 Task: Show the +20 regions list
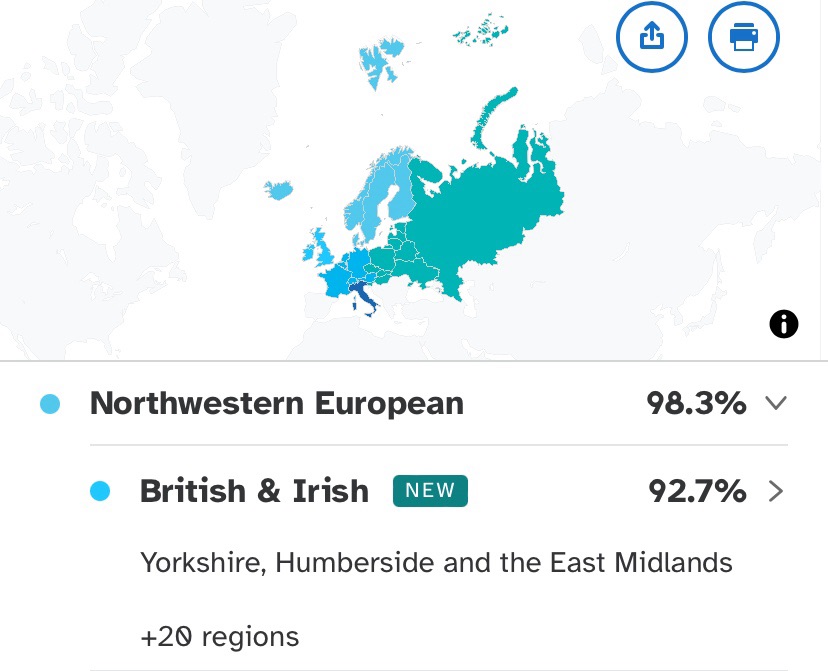tap(220, 636)
